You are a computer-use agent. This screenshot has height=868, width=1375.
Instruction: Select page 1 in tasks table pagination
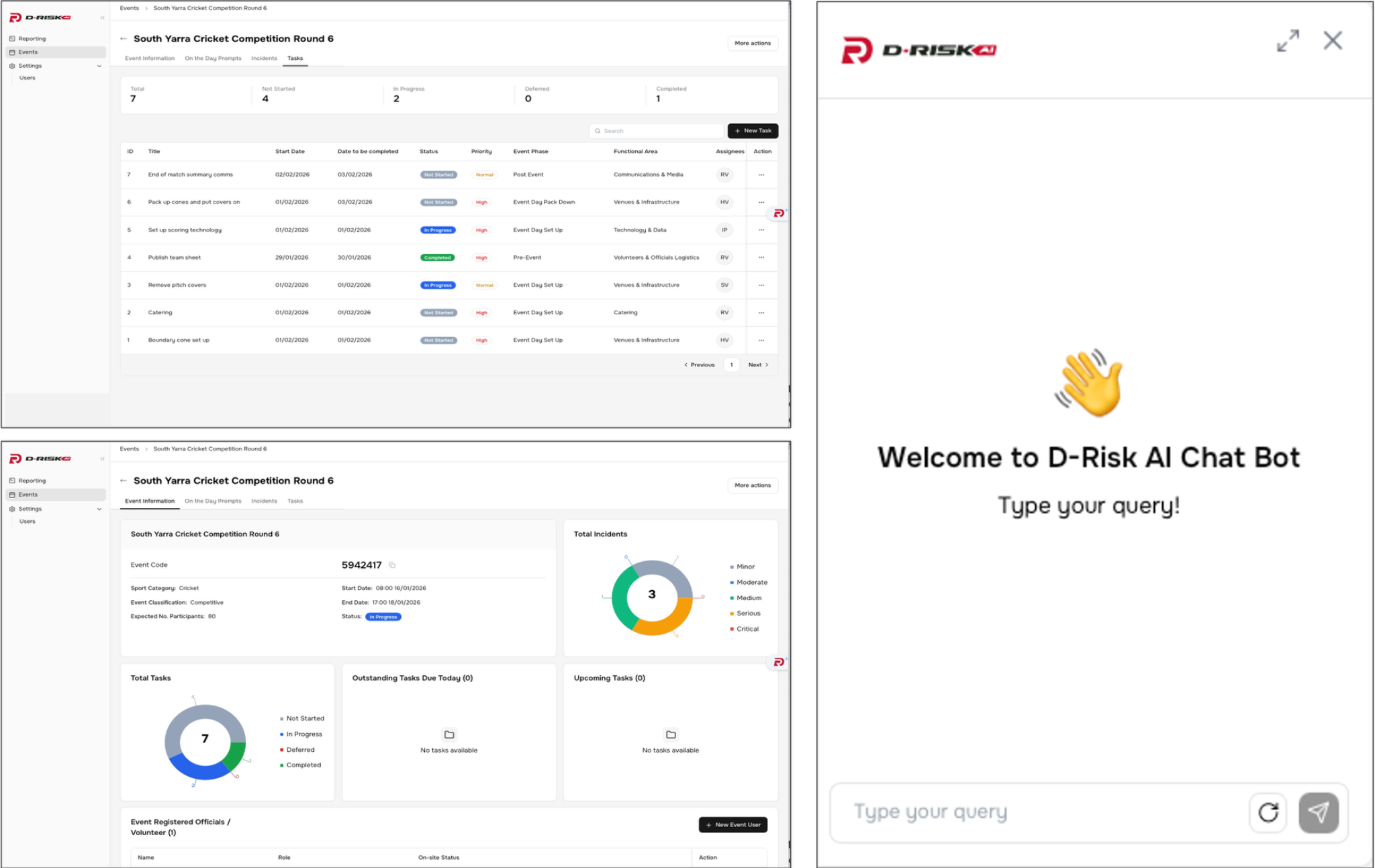[732, 365]
